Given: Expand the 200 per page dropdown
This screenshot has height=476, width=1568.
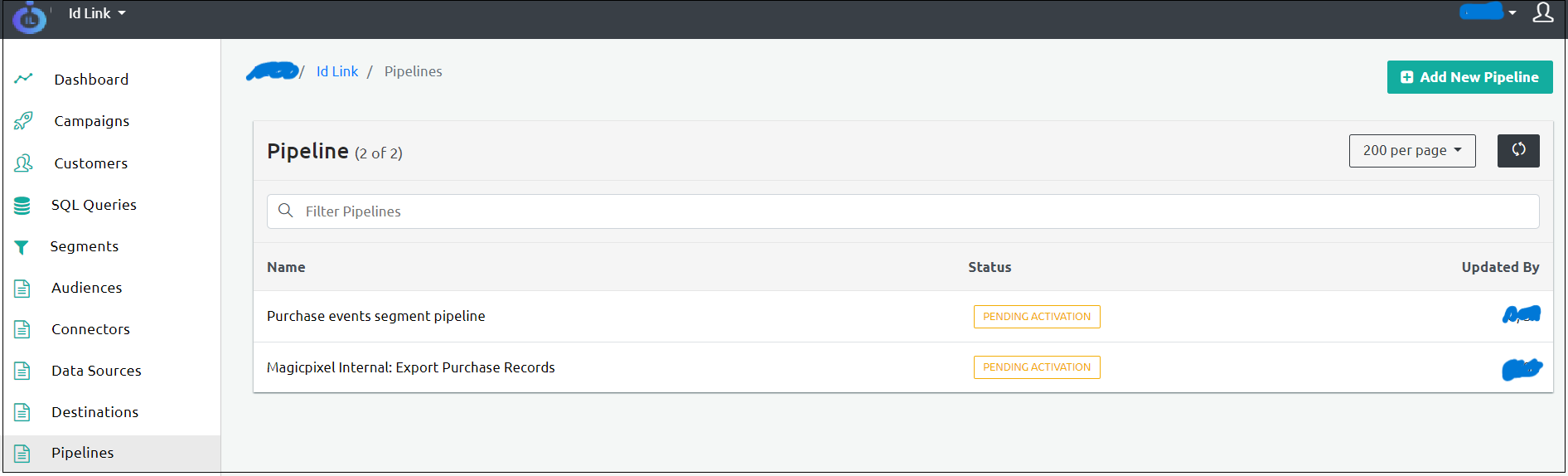Looking at the screenshot, I should point(1411,150).
